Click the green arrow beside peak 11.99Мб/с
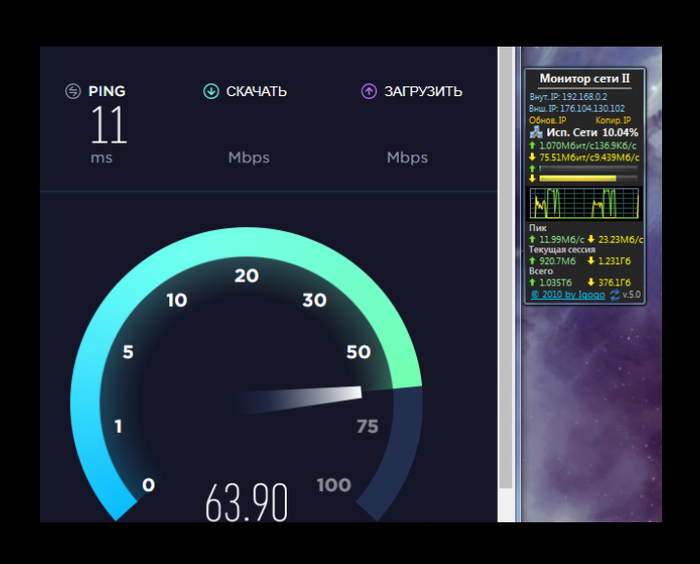700x564 pixels. pyautogui.click(x=533, y=239)
